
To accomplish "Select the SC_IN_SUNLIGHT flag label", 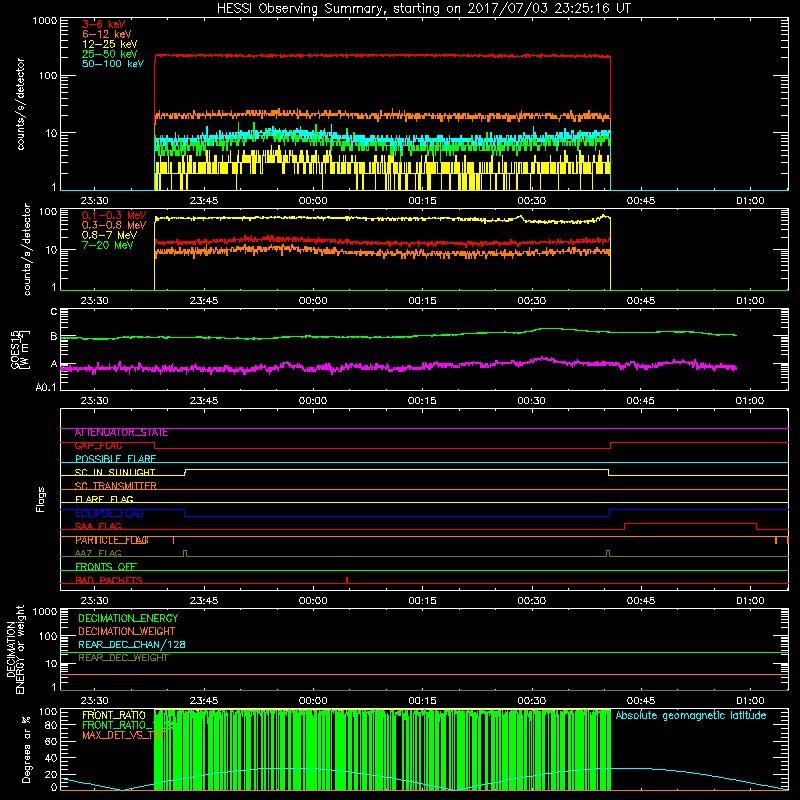I will coord(115,472).
